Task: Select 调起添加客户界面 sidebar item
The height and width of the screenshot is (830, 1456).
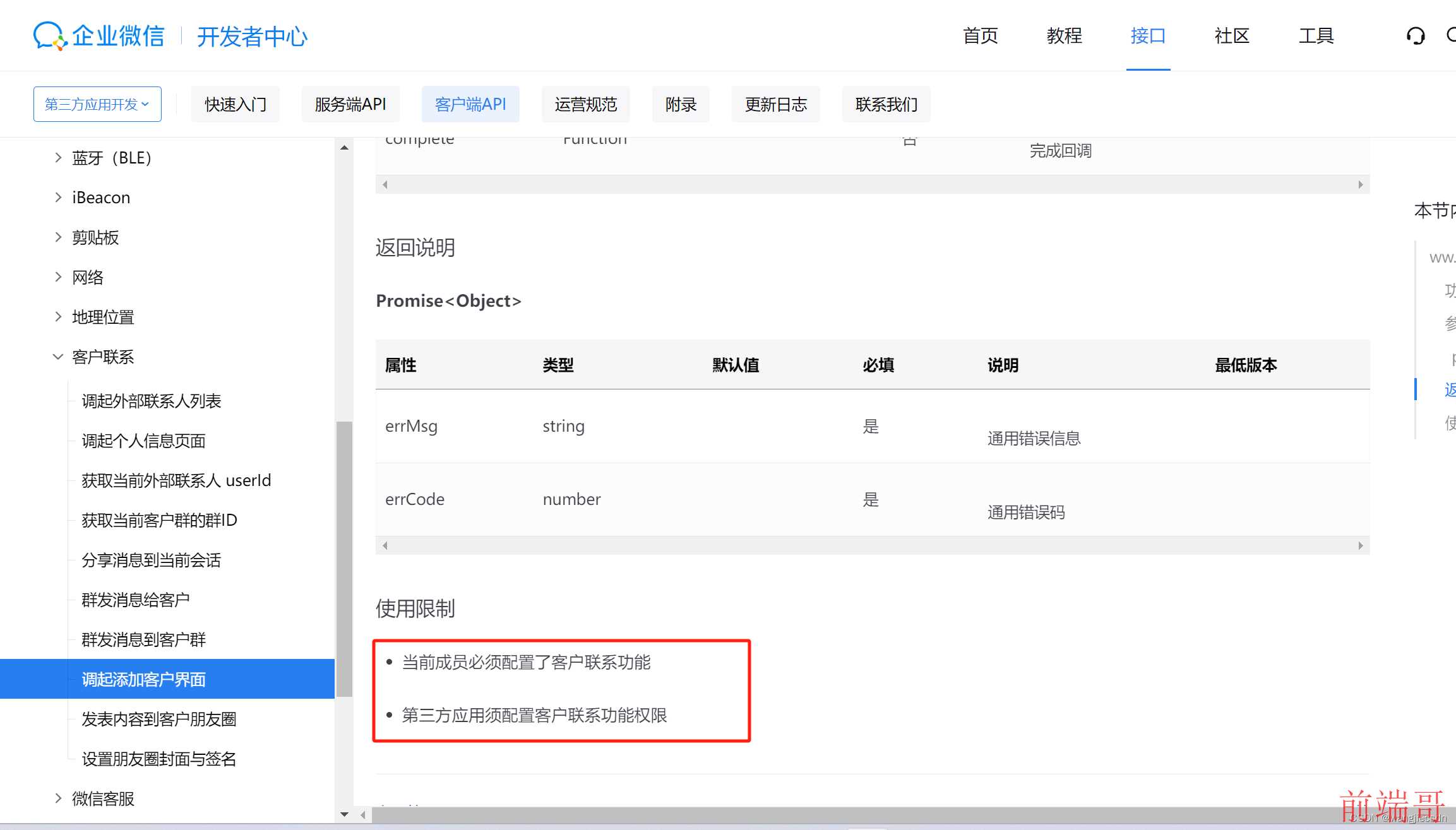Action: [167, 679]
